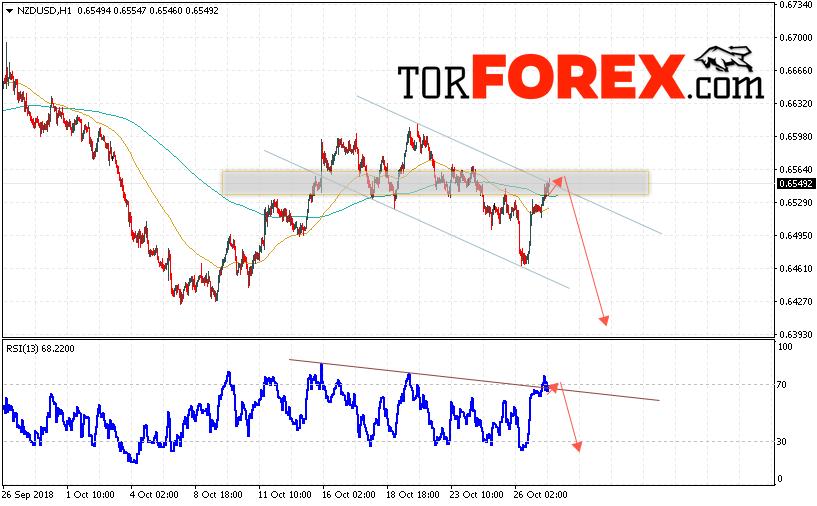Select the 4 Oct 02:00 time label

(x=154, y=494)
